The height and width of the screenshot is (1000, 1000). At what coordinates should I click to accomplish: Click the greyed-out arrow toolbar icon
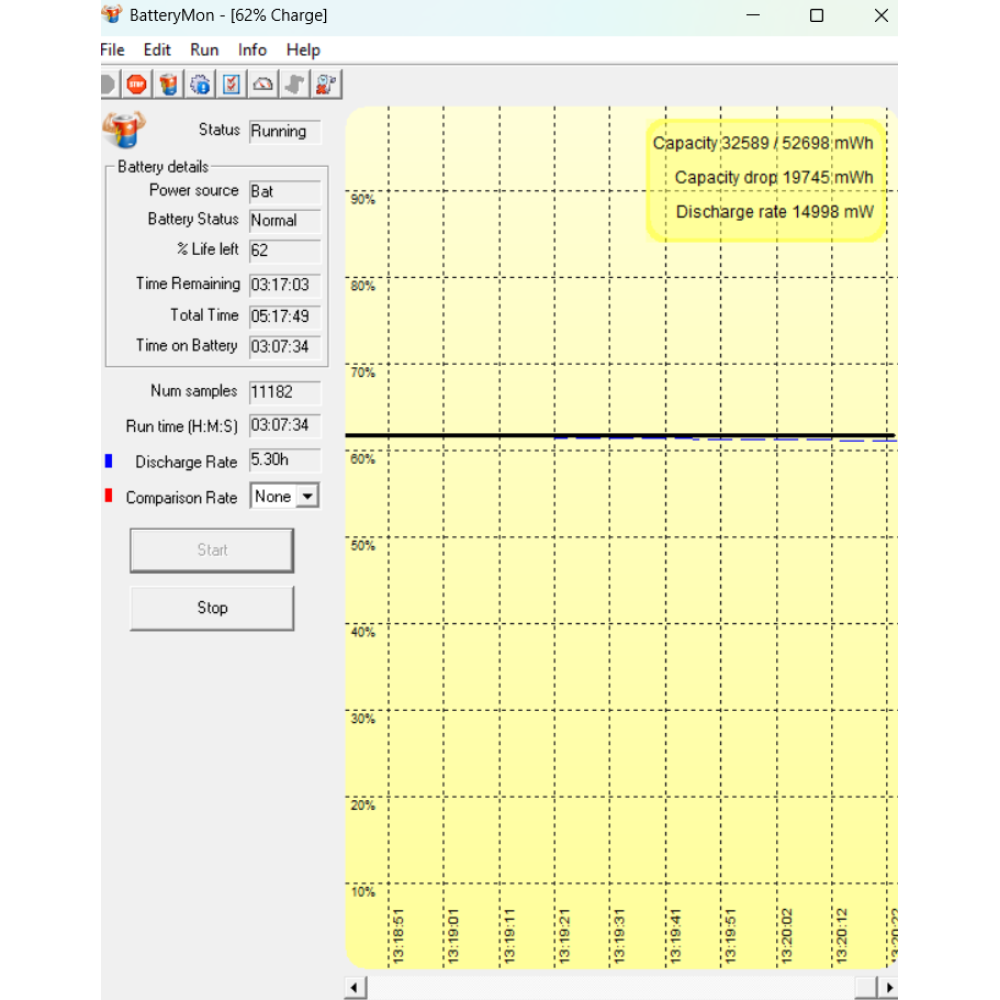coord(294,85)
